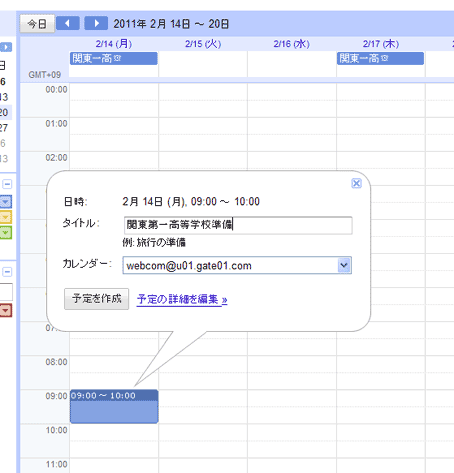The width and height of the screenshot is (454, 473).
Task: Go to previous week with left arrow
Action: [68, 23]
